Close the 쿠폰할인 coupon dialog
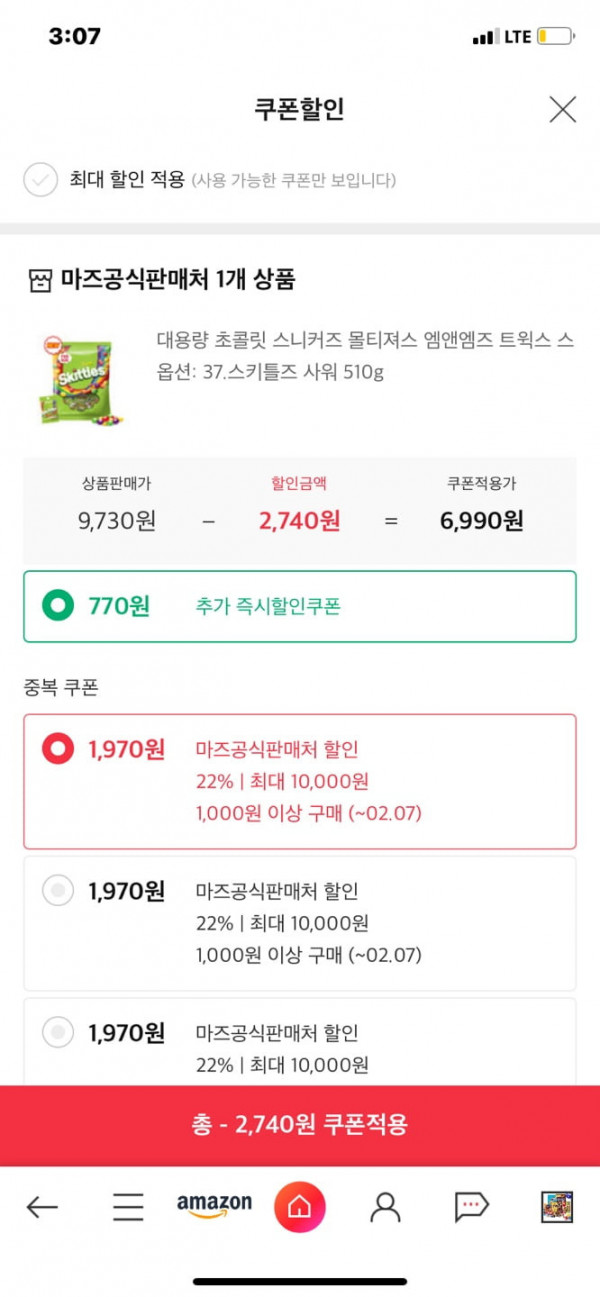600x1297 pixels. [562, 110]
